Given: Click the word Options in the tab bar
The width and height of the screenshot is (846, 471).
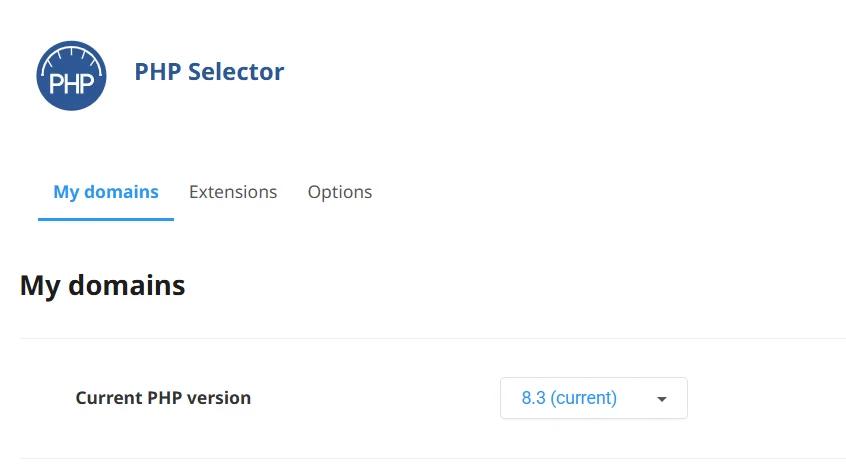Looking at the screenshot, I should coord(340,192).
